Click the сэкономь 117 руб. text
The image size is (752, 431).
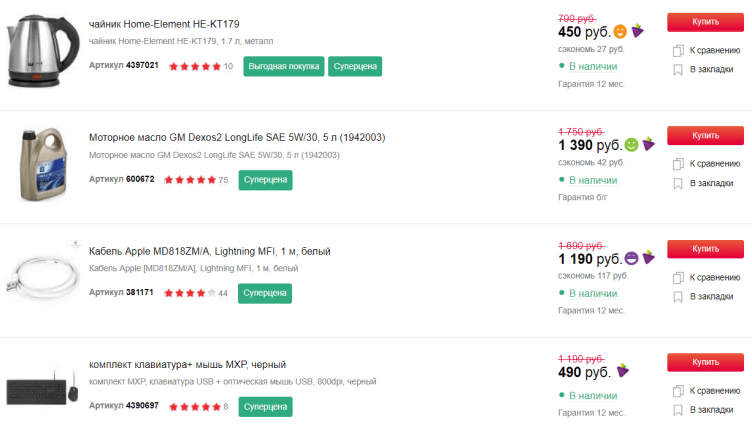(593, 276)
